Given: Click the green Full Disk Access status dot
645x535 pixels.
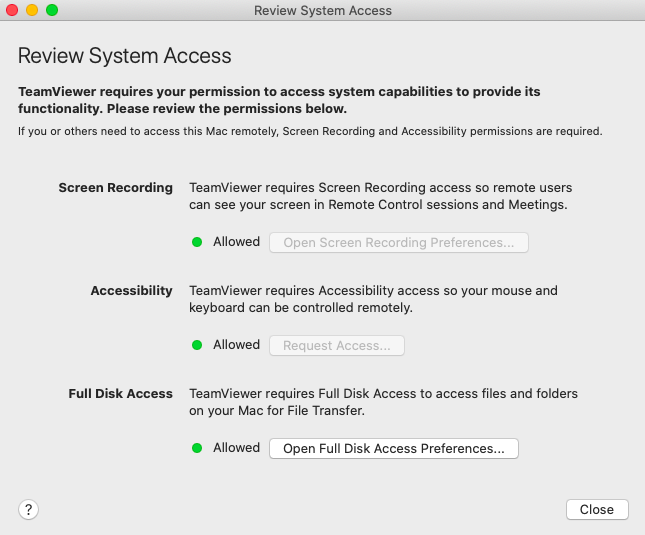Looking at the screenshot, I should pos(197,448).
